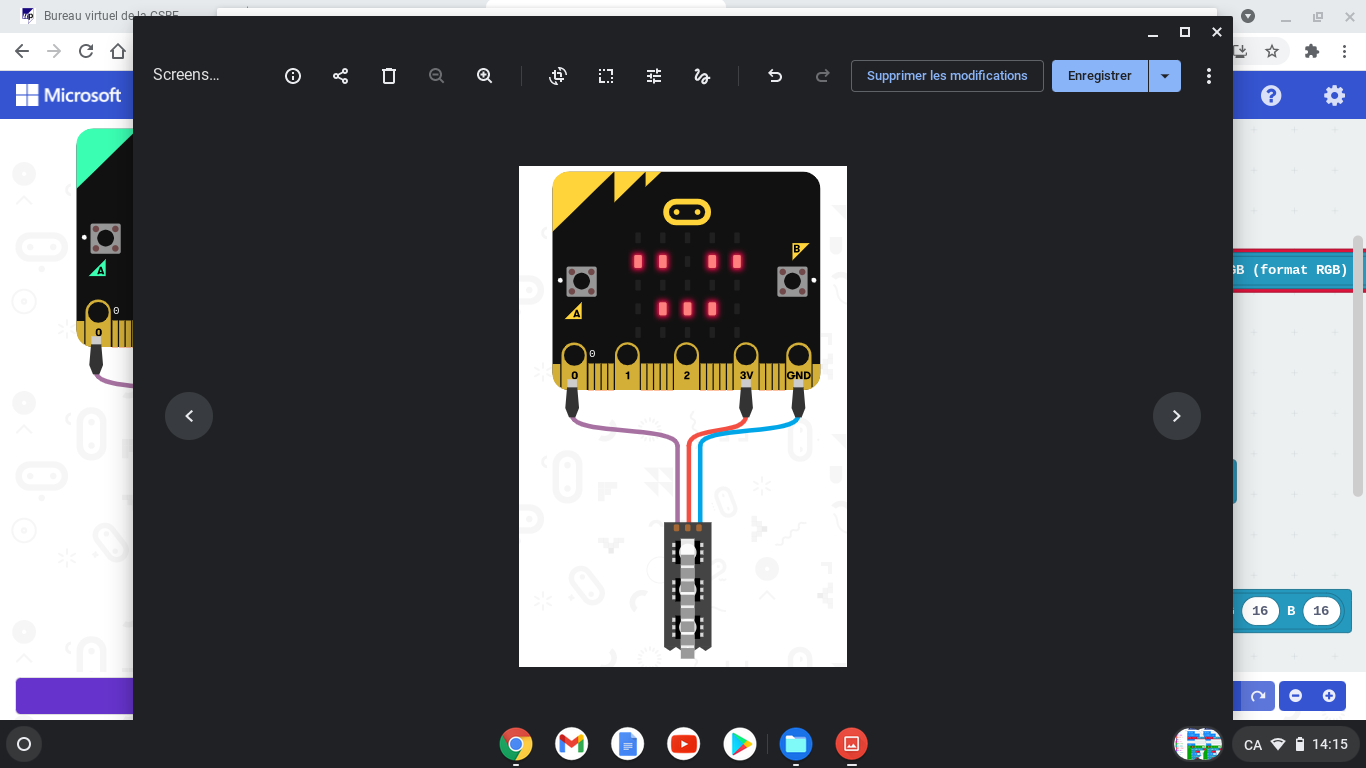Click the value 16 left of B
This screenshot has height=768, width=1366.
[1260, 611]
